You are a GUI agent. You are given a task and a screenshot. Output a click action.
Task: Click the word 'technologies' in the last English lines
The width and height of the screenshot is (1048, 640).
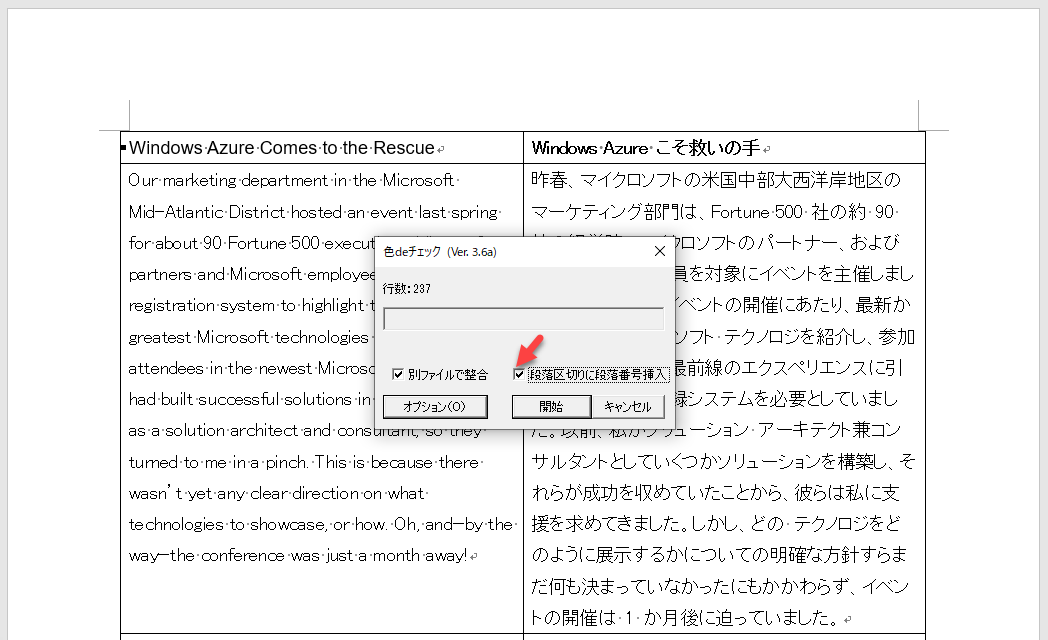click(x=176, y=524)
